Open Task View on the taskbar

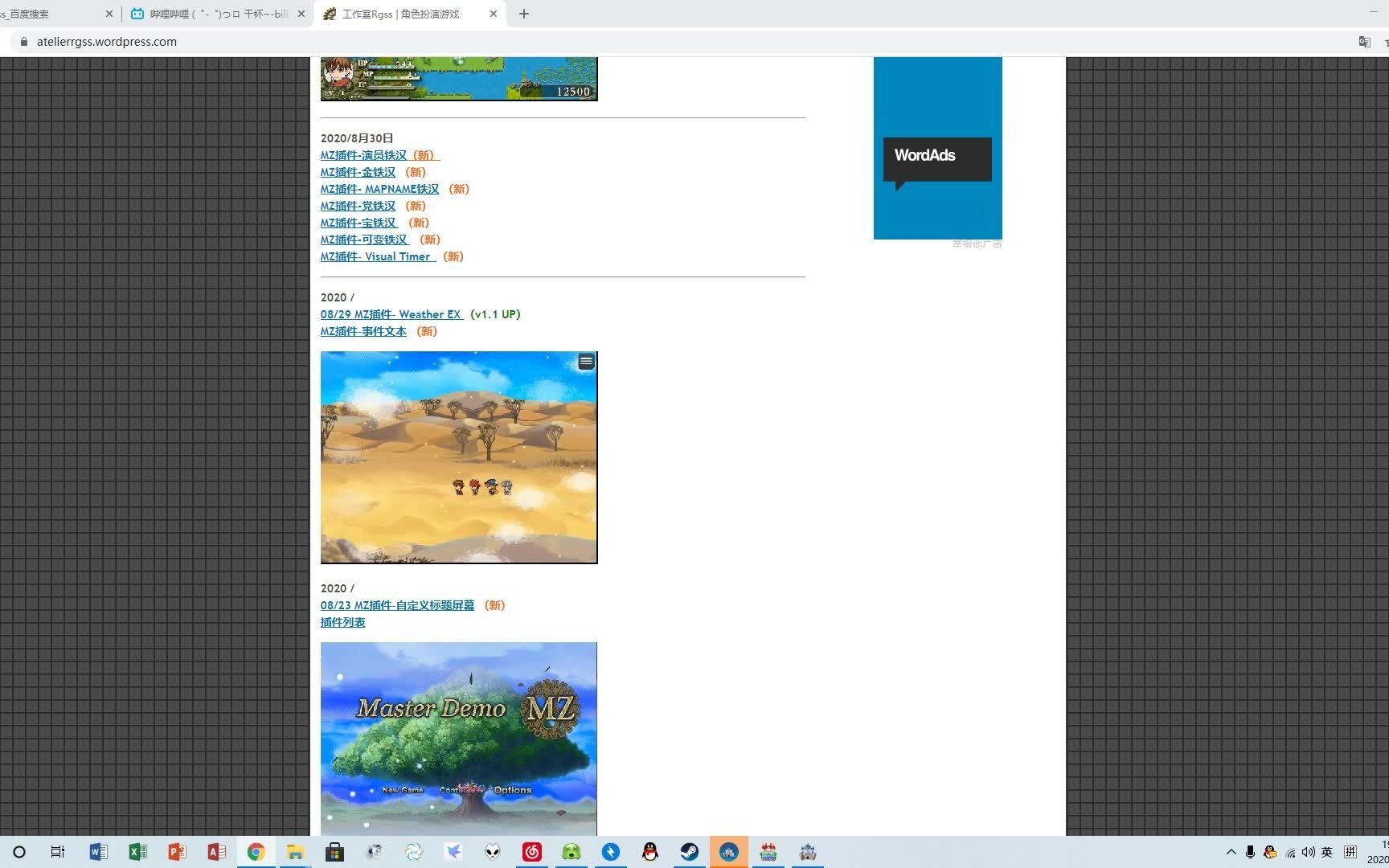point(58,852)
